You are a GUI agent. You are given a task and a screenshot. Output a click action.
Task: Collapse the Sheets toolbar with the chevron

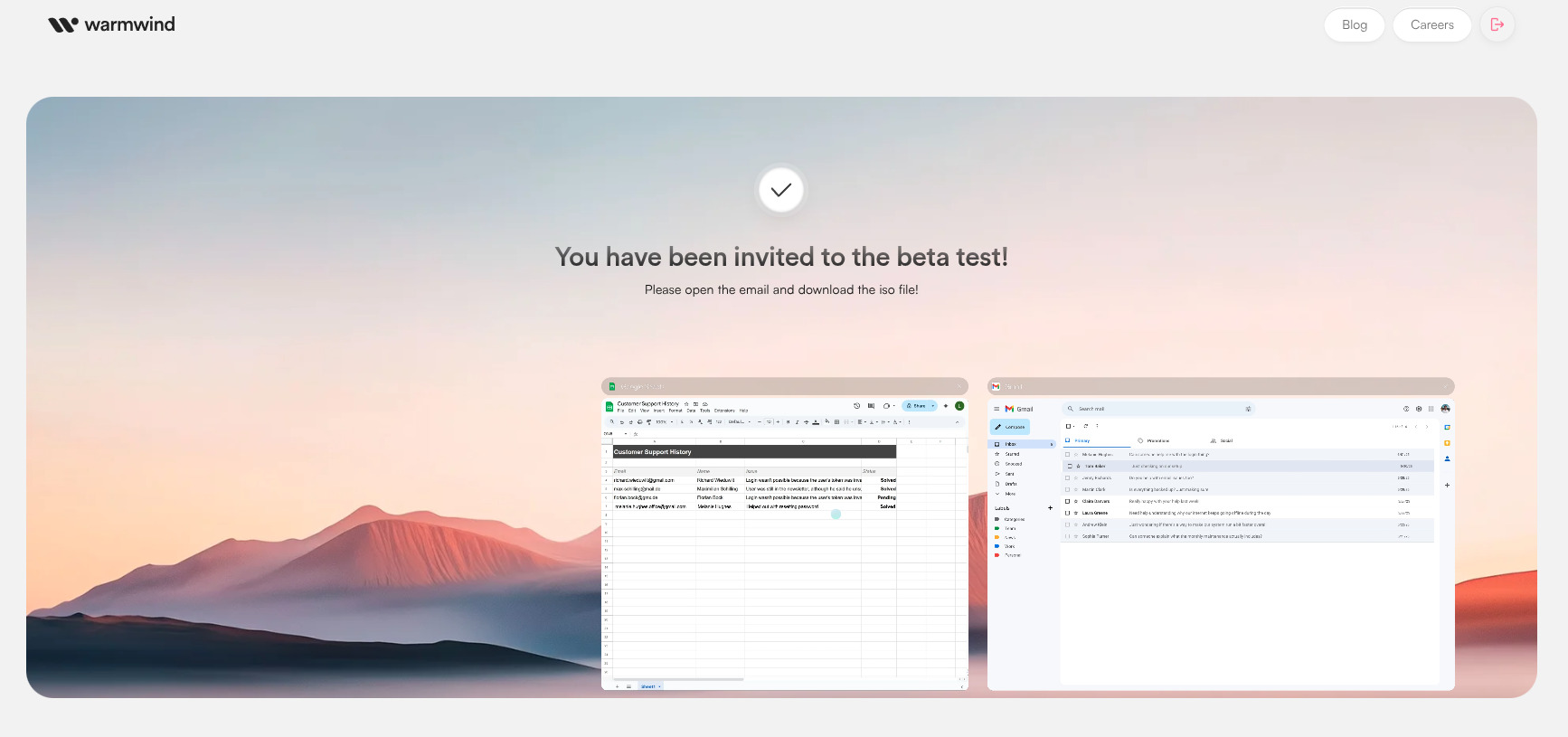958,422
